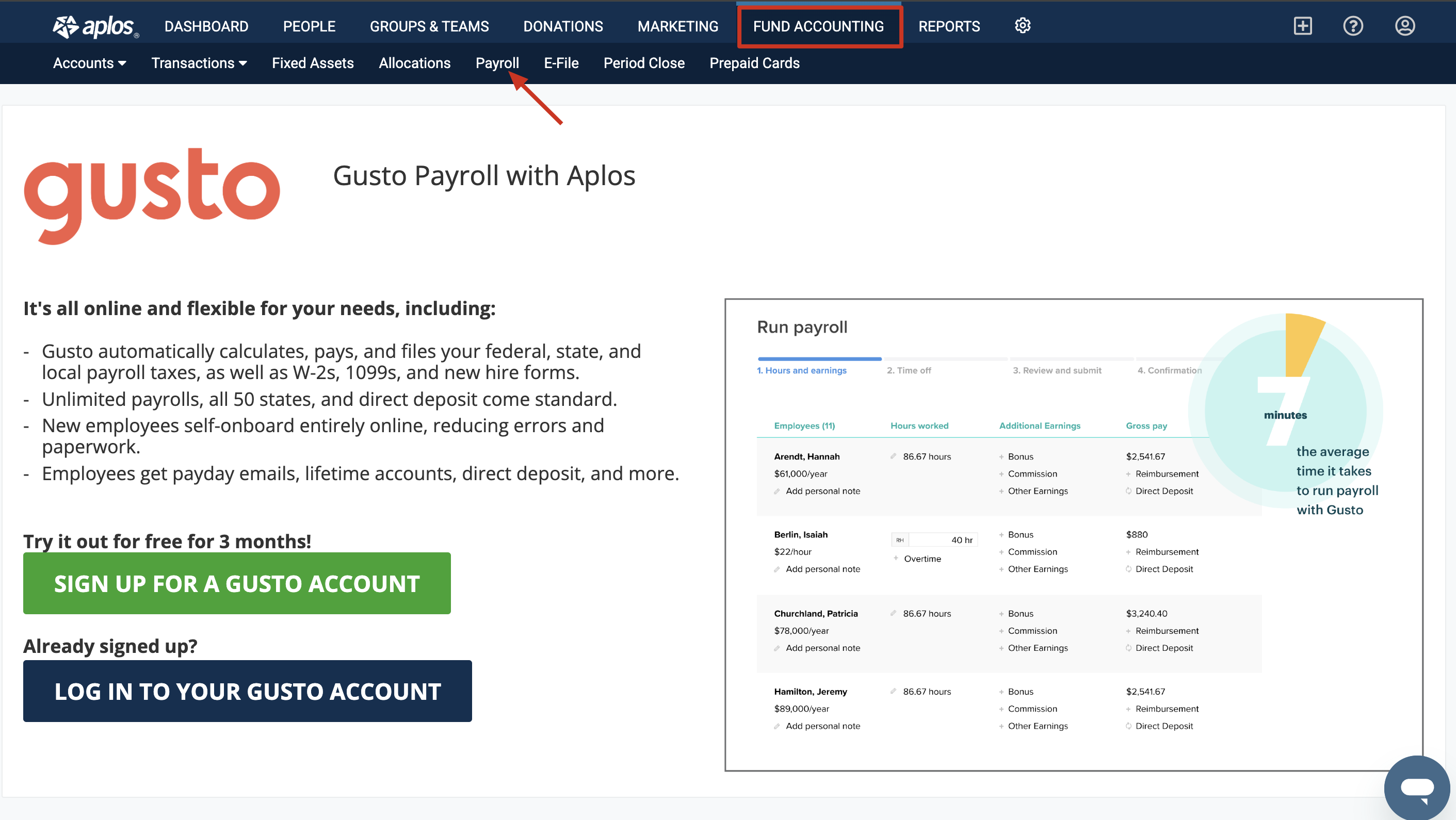Click the Aplos logo
Viewport: 1456px width, 820px height.
(x=95, y=26)
